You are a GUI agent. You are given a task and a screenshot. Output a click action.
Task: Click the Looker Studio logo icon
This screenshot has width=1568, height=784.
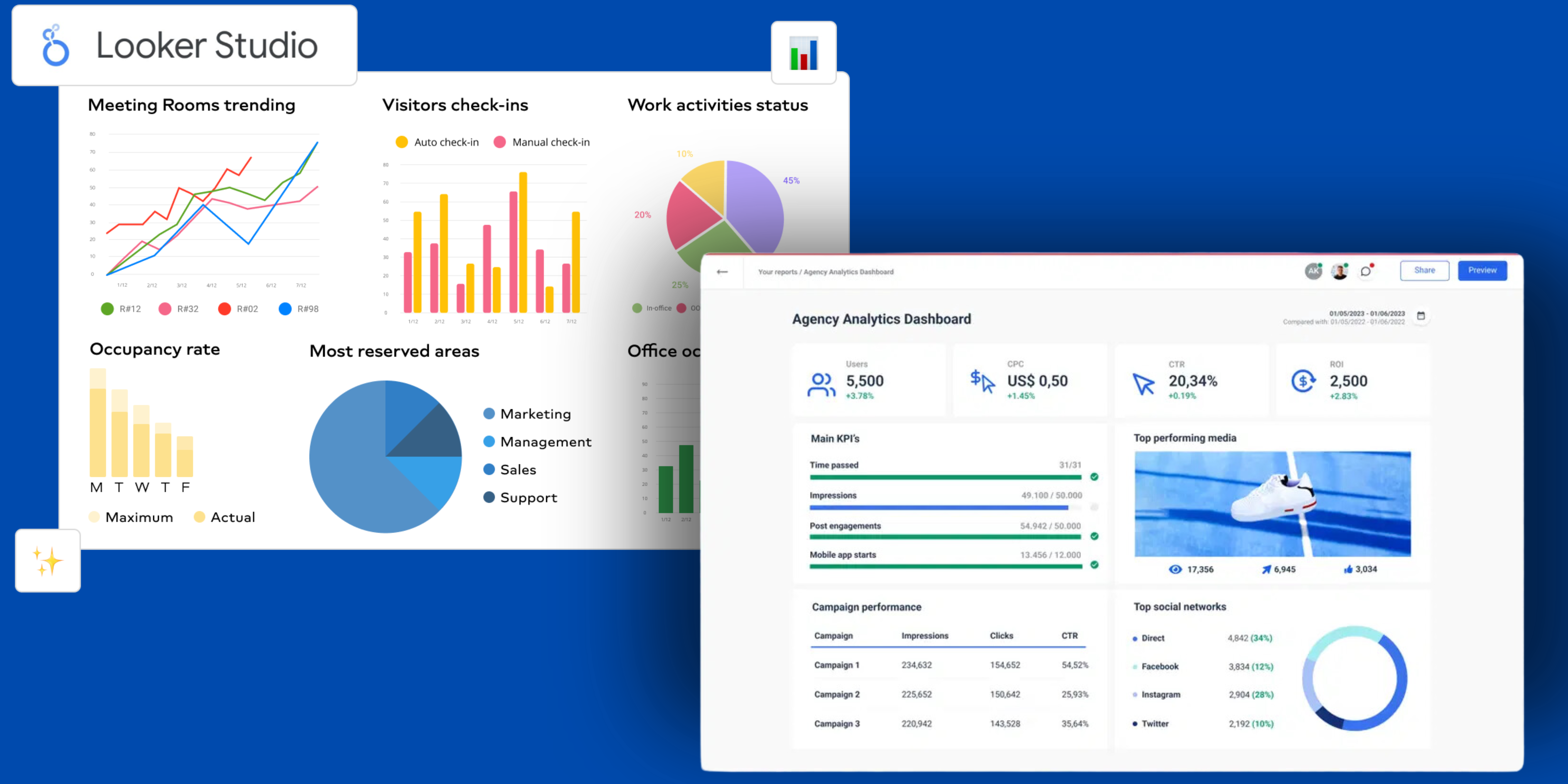[x=55, y=45]
